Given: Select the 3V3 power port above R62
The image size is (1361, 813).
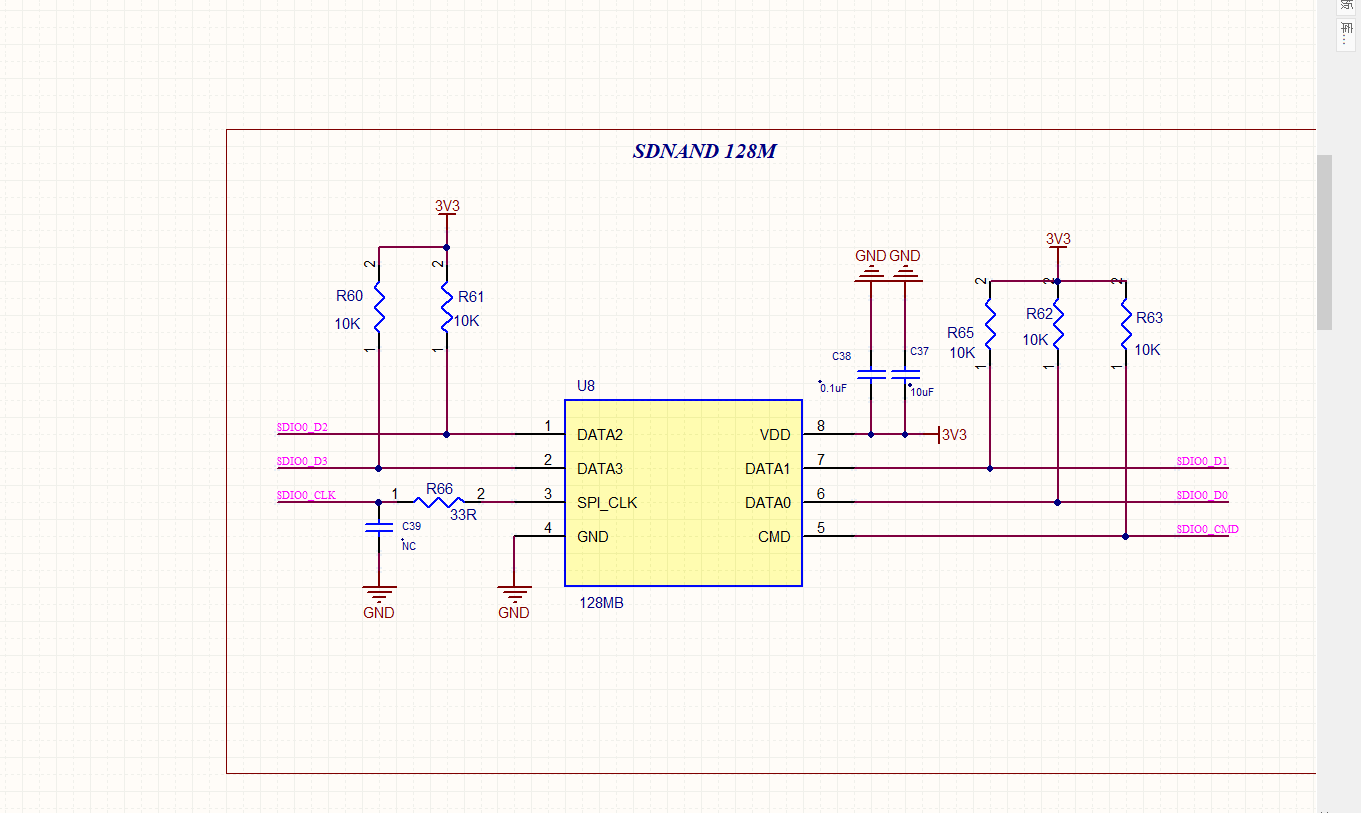Looking at the screenshot, I should (1058, 245).
